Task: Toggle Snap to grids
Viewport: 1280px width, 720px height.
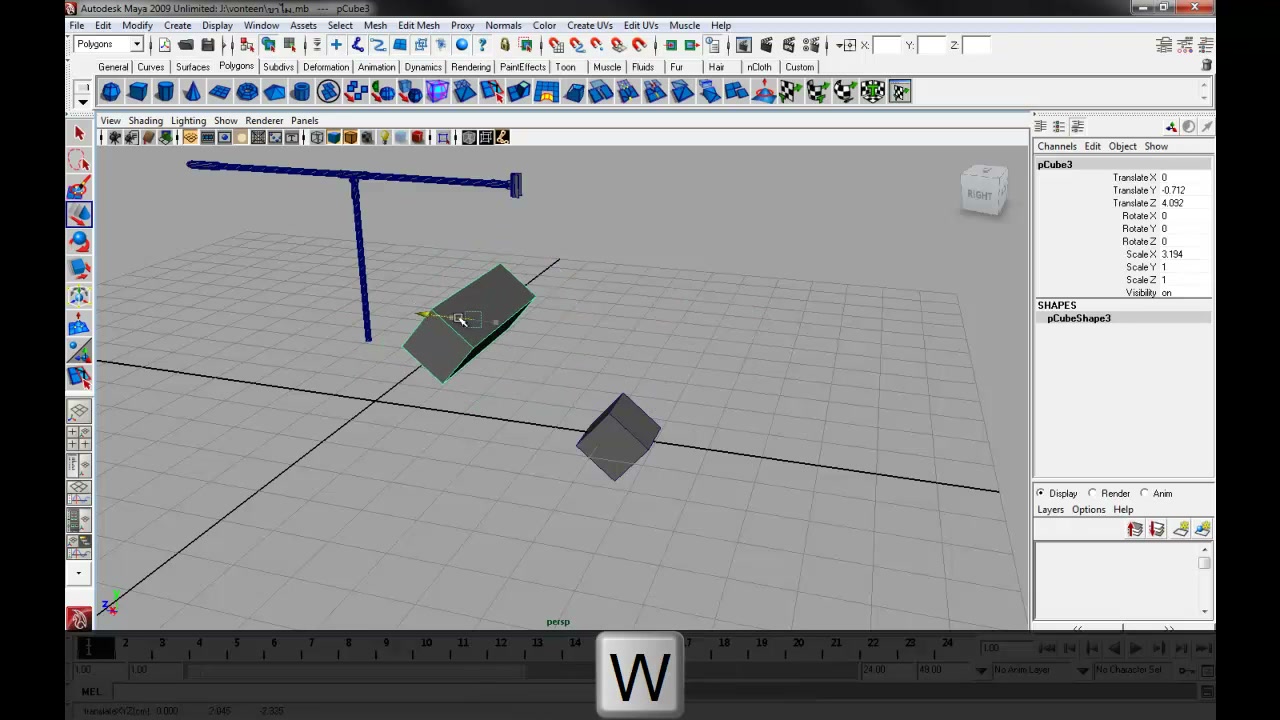Action: (x=555, y=45)
